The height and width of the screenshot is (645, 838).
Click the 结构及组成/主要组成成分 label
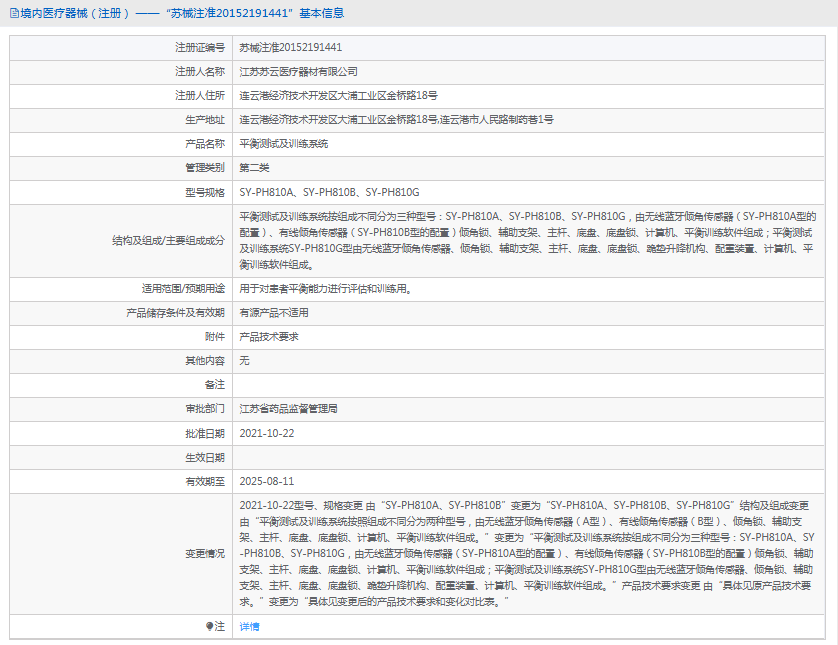click(168, 240)
